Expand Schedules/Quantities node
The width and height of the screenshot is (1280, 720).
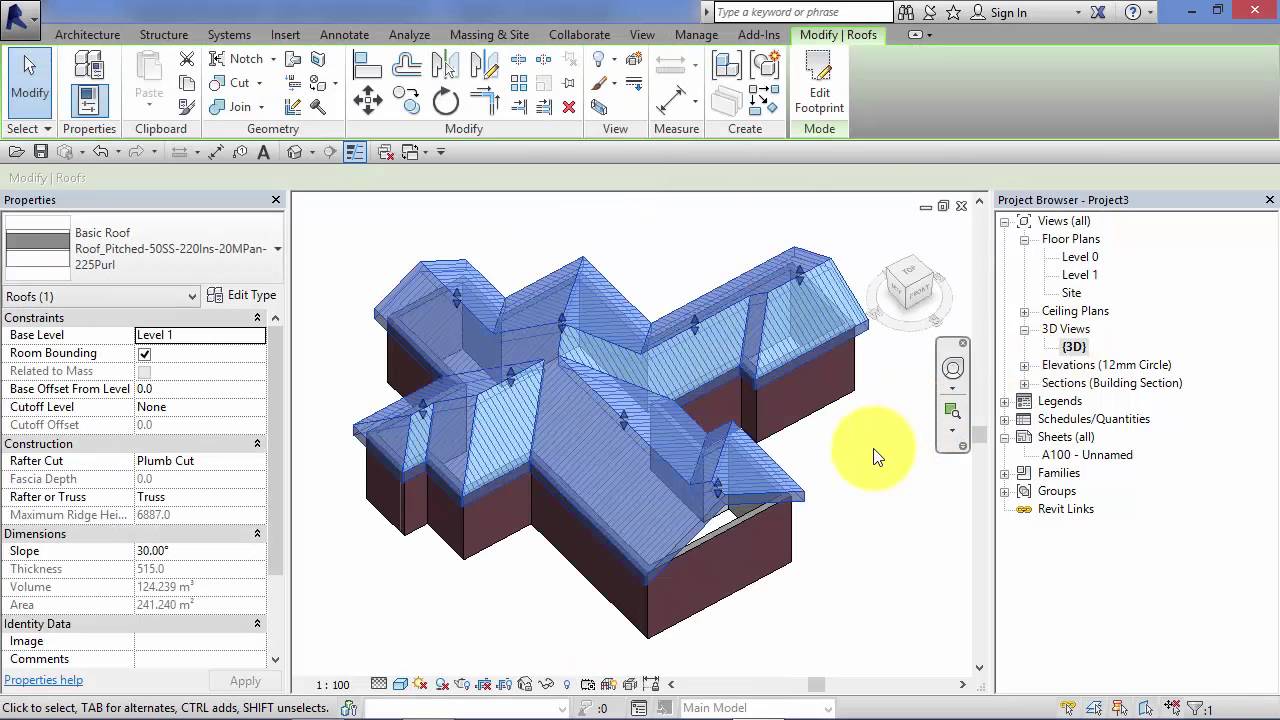click(1005, 419)
